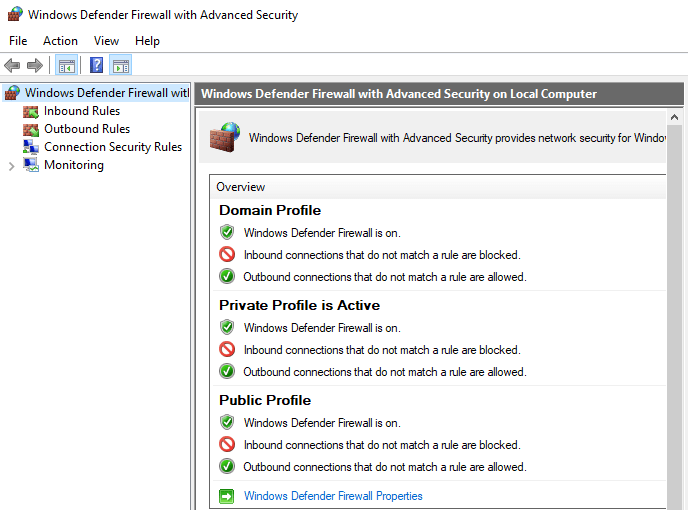Open Windows Defender Firewall Properties link
This screenshot has width=688, height=510.
333,496
